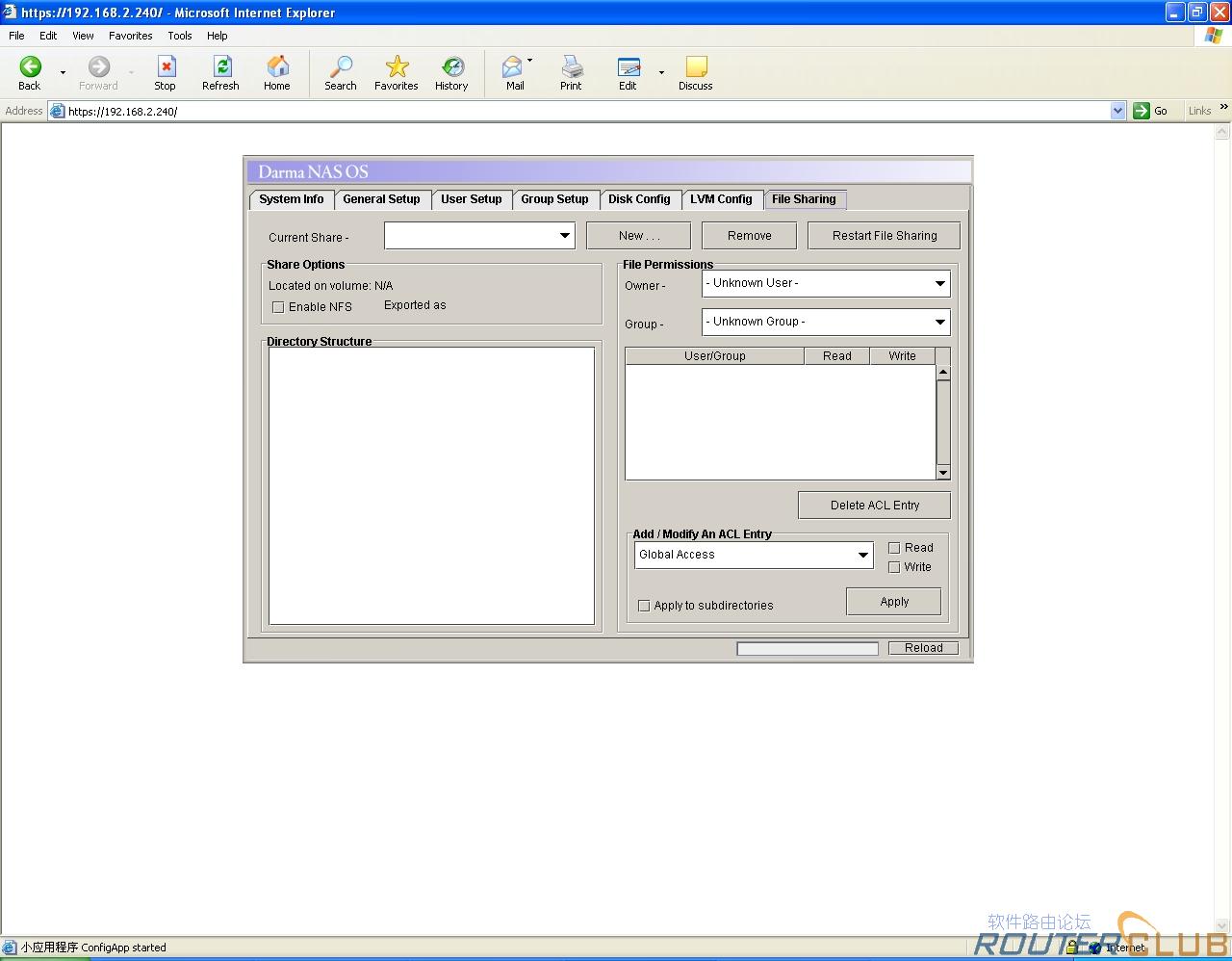
Task: Click the page icon in the address bar
Action: point(58,111)
